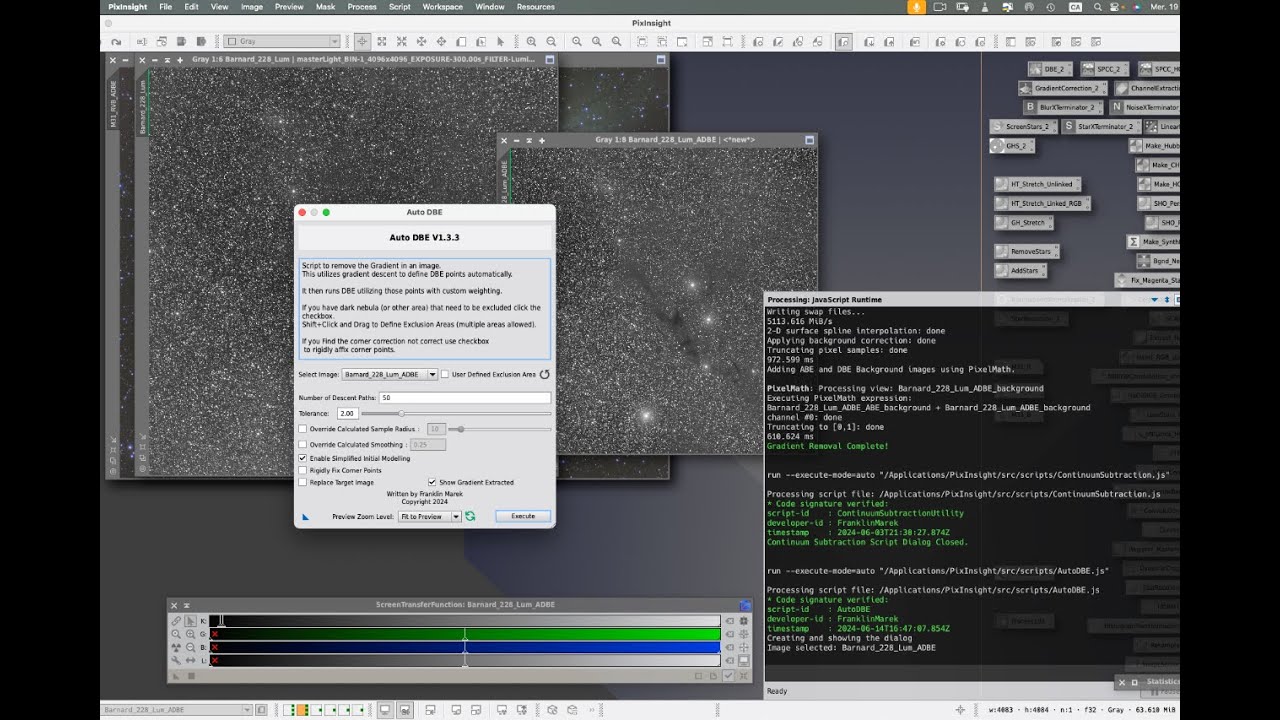
Task: Open the Select Image dropdown
Action: pyautogui.click(x=390, y=375)
